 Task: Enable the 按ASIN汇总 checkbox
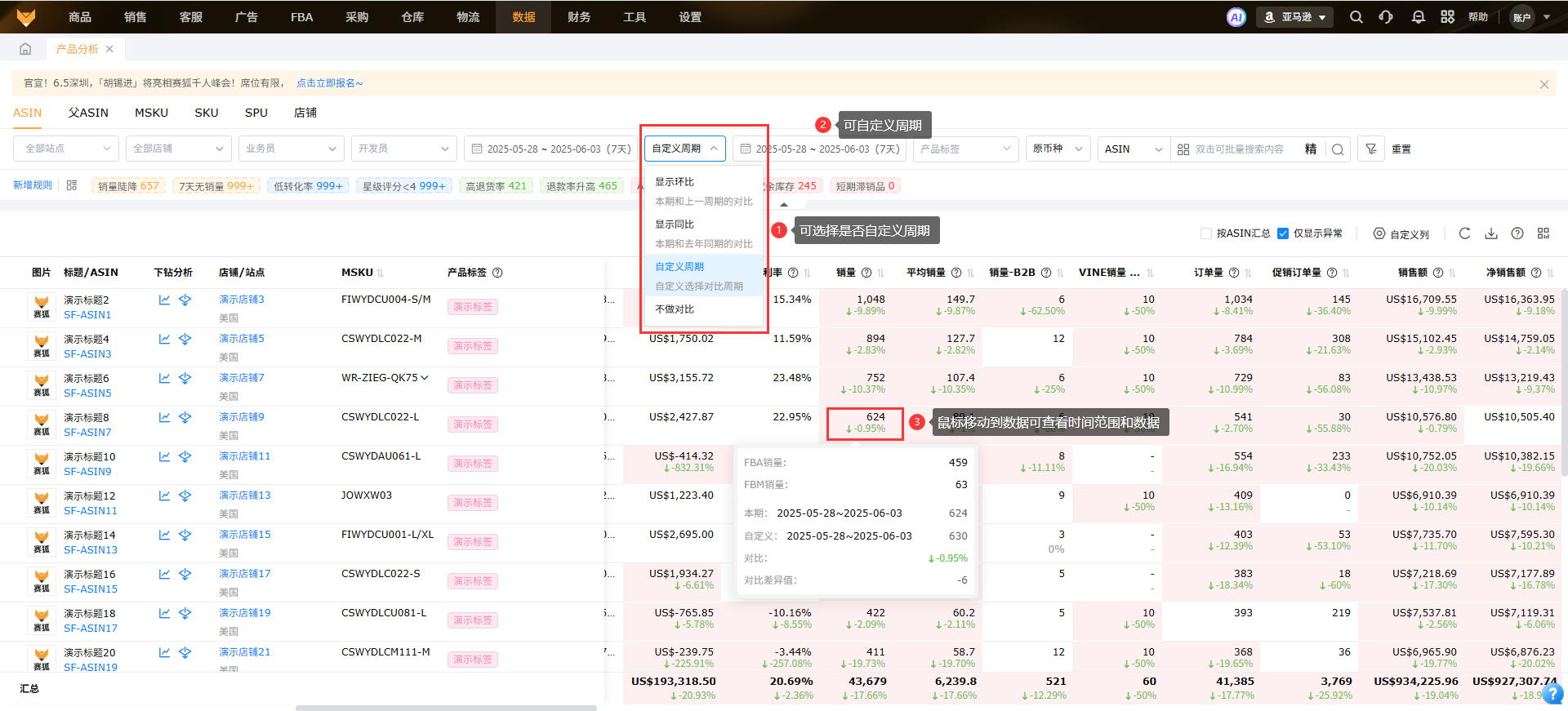pos(1205,233)
